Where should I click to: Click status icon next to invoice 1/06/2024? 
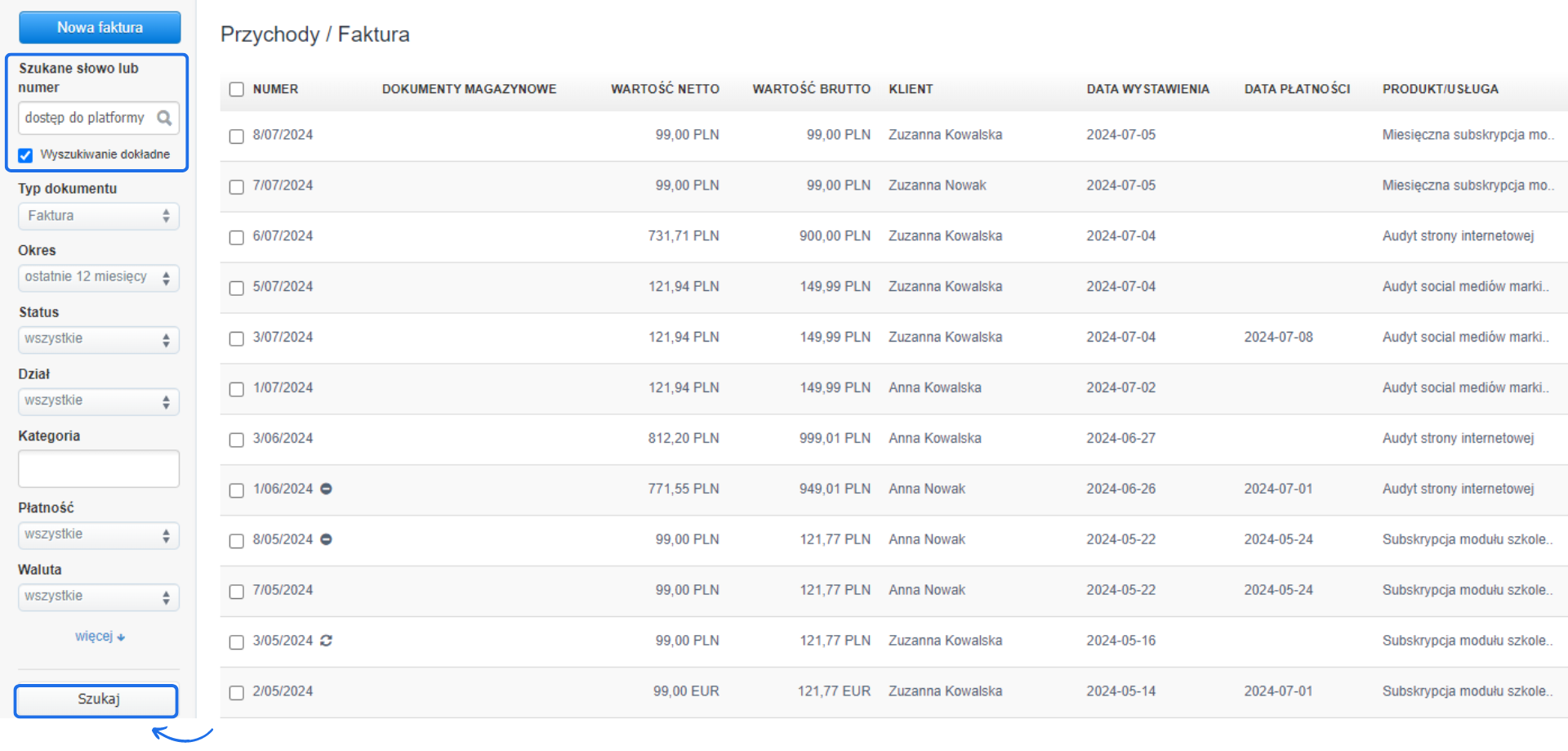pyautogui.click(x=326, y=489)
